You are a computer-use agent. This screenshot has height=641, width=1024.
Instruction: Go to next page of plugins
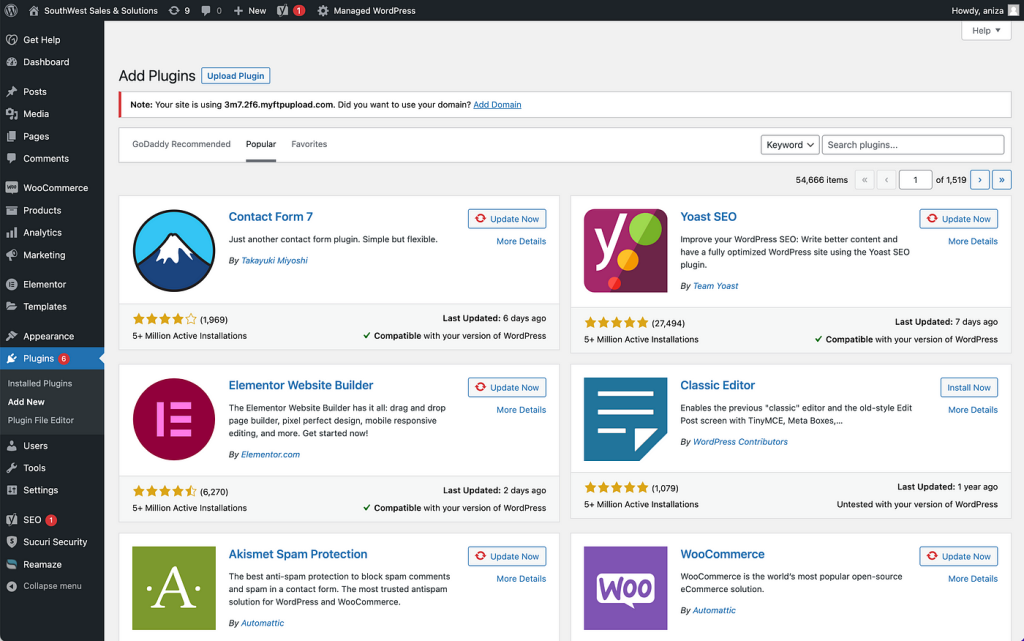980,180
